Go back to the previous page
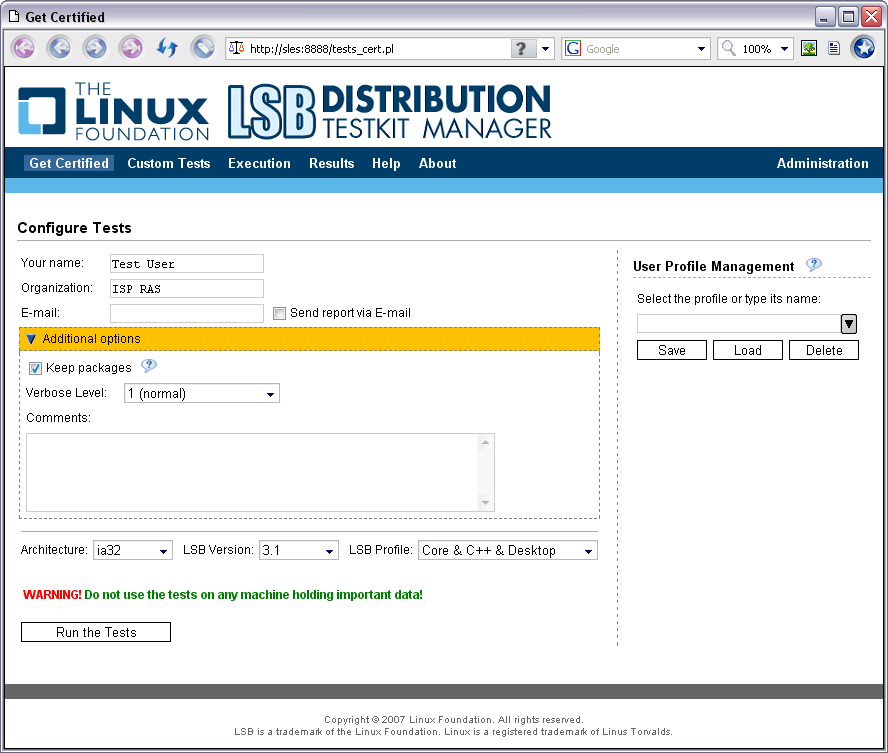 [x=59, y=48]
